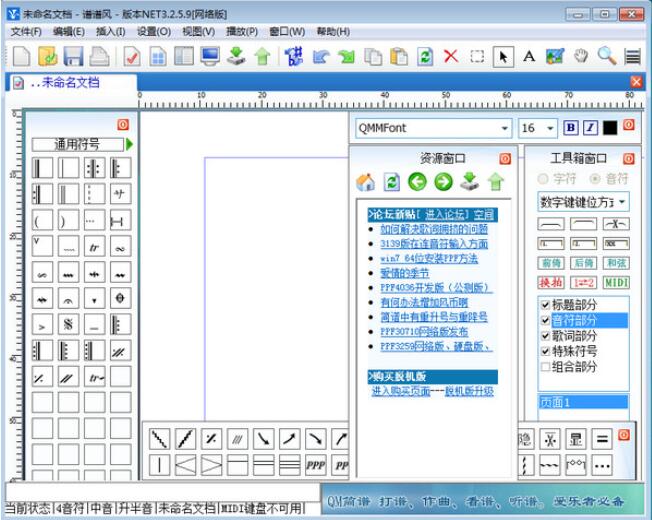Toggle the 歌词部分 checkbox

545,336
